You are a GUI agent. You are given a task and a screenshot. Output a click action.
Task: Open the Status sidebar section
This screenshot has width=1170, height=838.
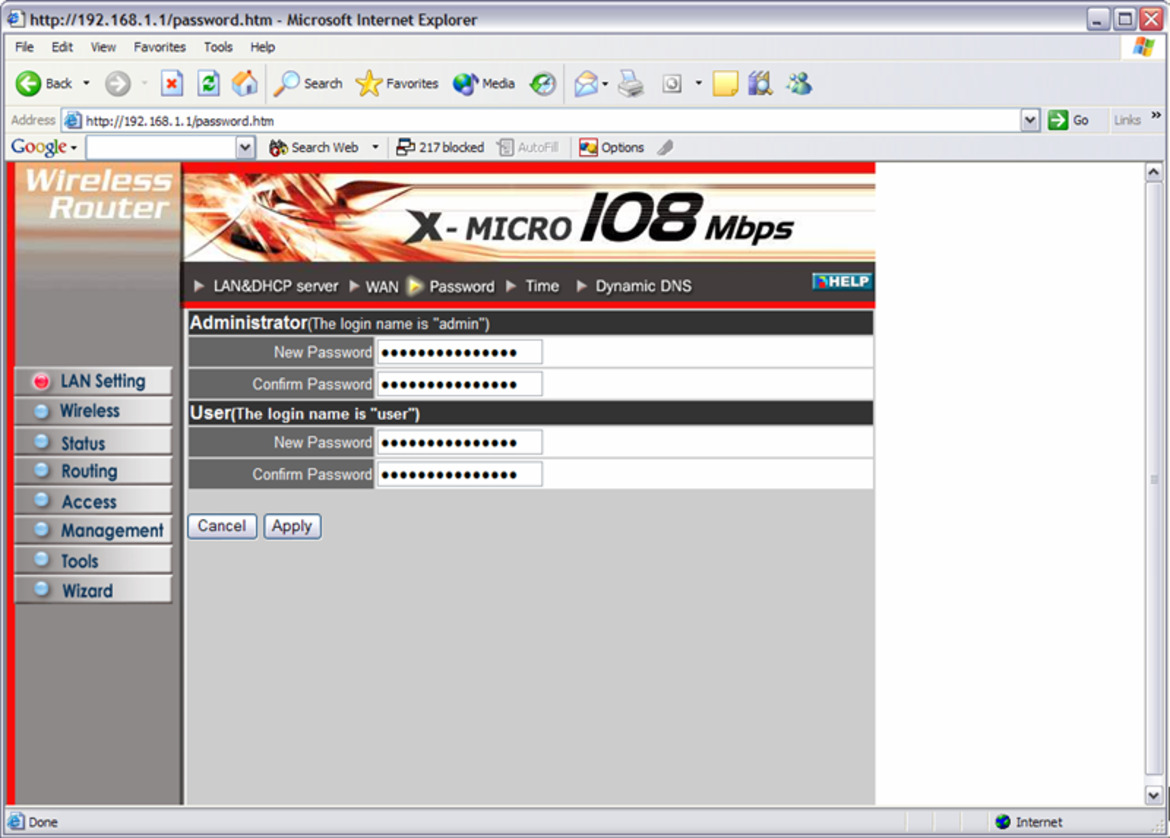click(93, 443)
